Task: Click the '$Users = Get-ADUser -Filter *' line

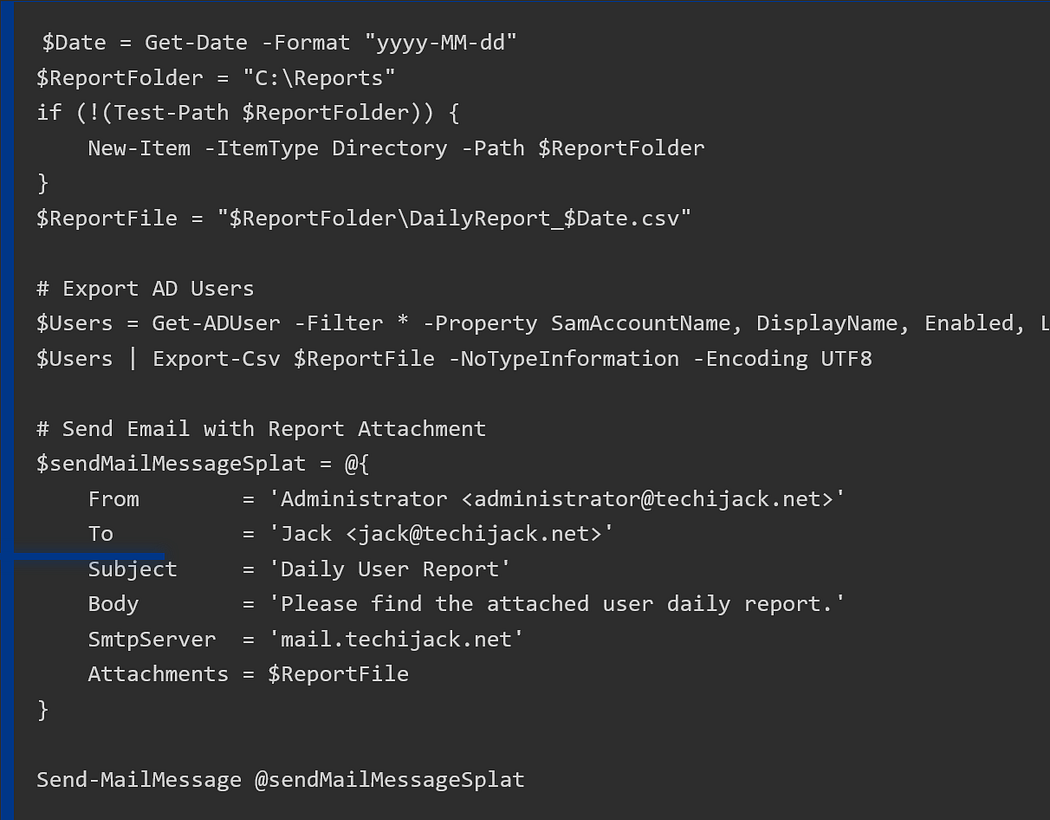Action: (543, 323)
